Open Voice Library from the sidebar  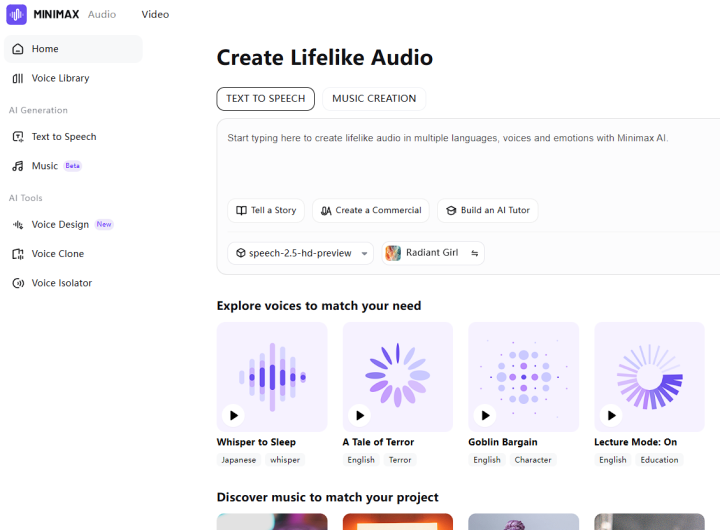pos(60,78)
